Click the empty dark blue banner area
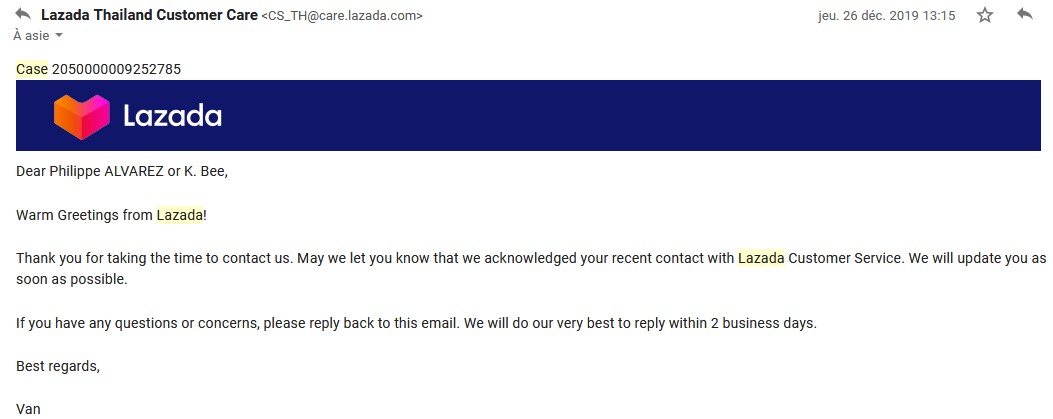 [631, 115]
